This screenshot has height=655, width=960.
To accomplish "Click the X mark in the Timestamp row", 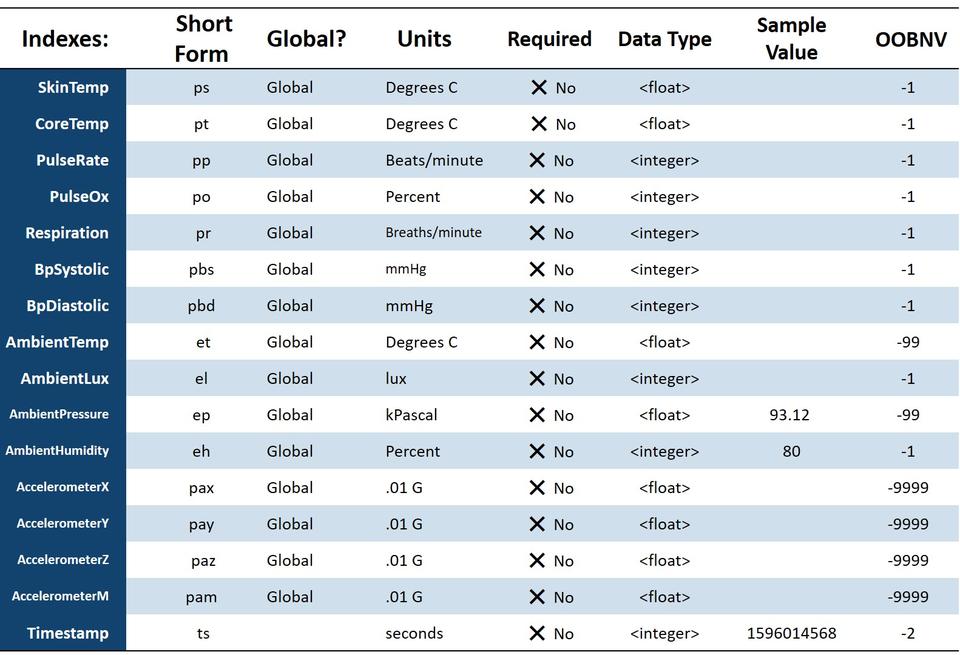I will [537, 633].
